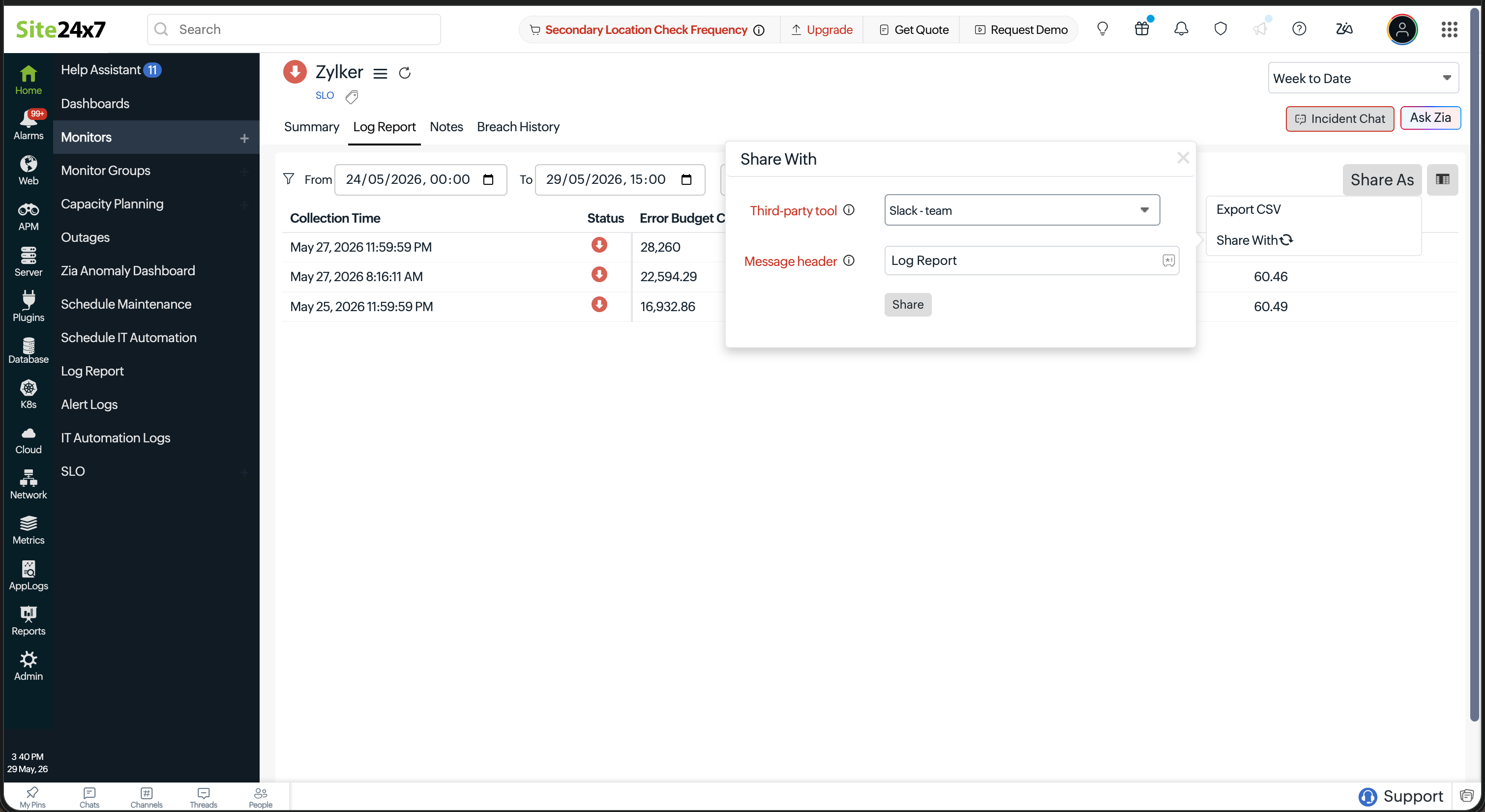This screenshot has width=1485, height=812.
Task: Open the Admin gear section
Action: [x=28, y=666]
